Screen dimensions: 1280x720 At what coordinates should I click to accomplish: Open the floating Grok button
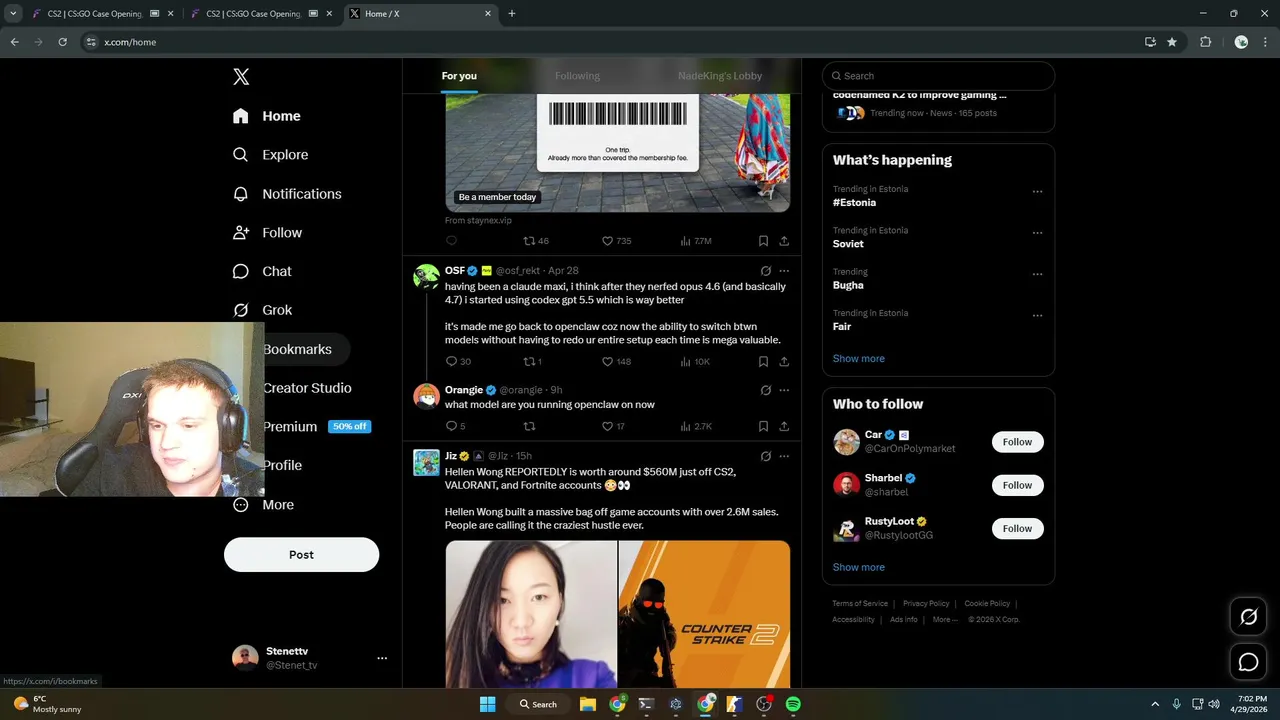1248,617
